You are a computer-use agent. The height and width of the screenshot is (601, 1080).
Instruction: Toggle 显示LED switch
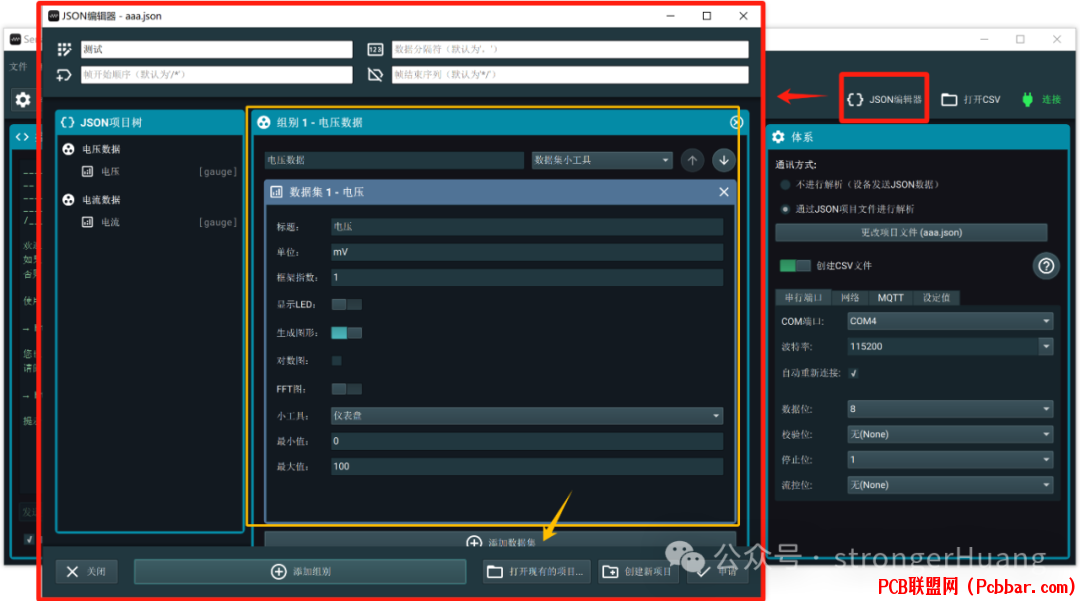346,304
